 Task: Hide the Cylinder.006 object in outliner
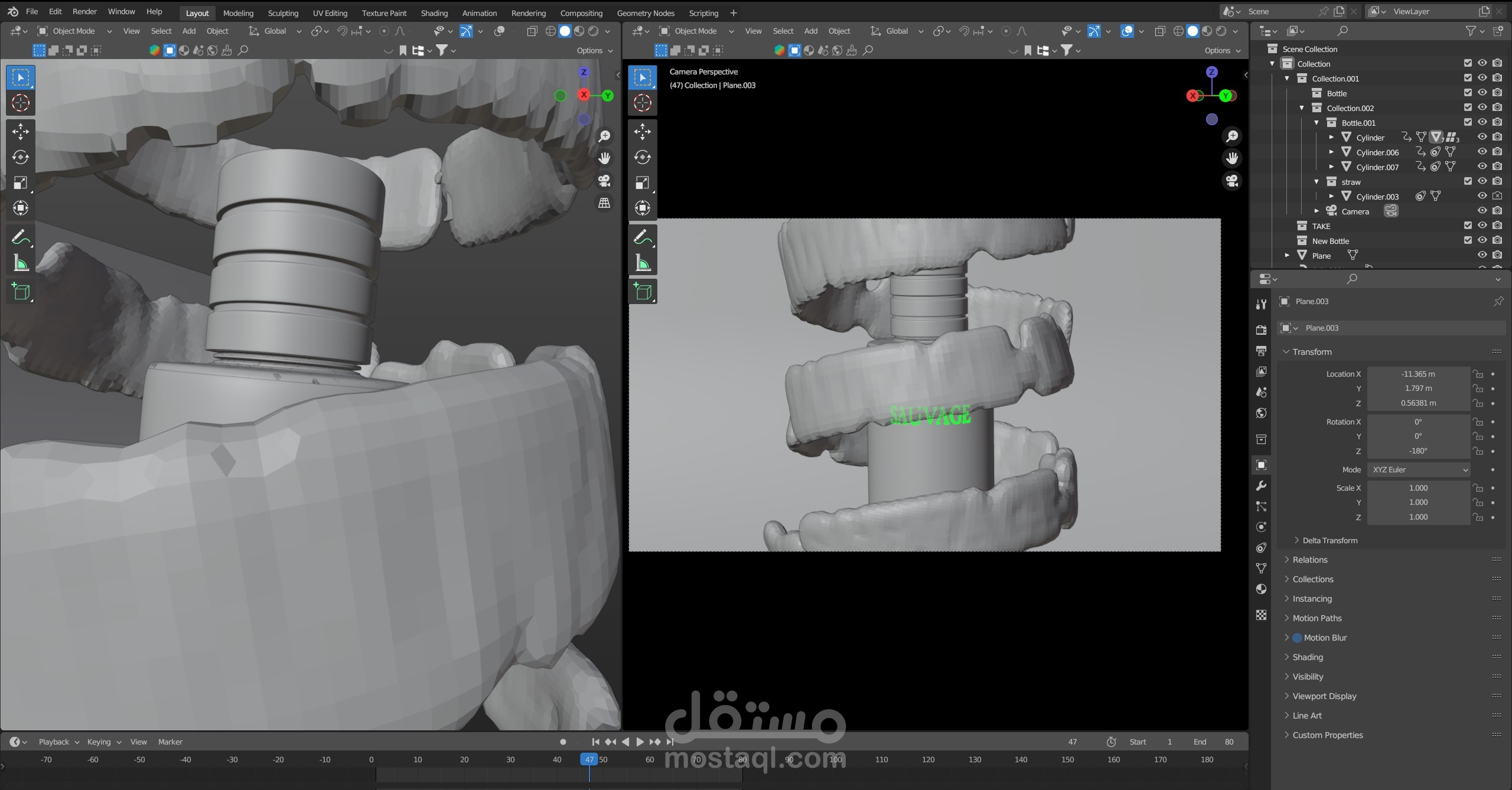coord(1482,152)
